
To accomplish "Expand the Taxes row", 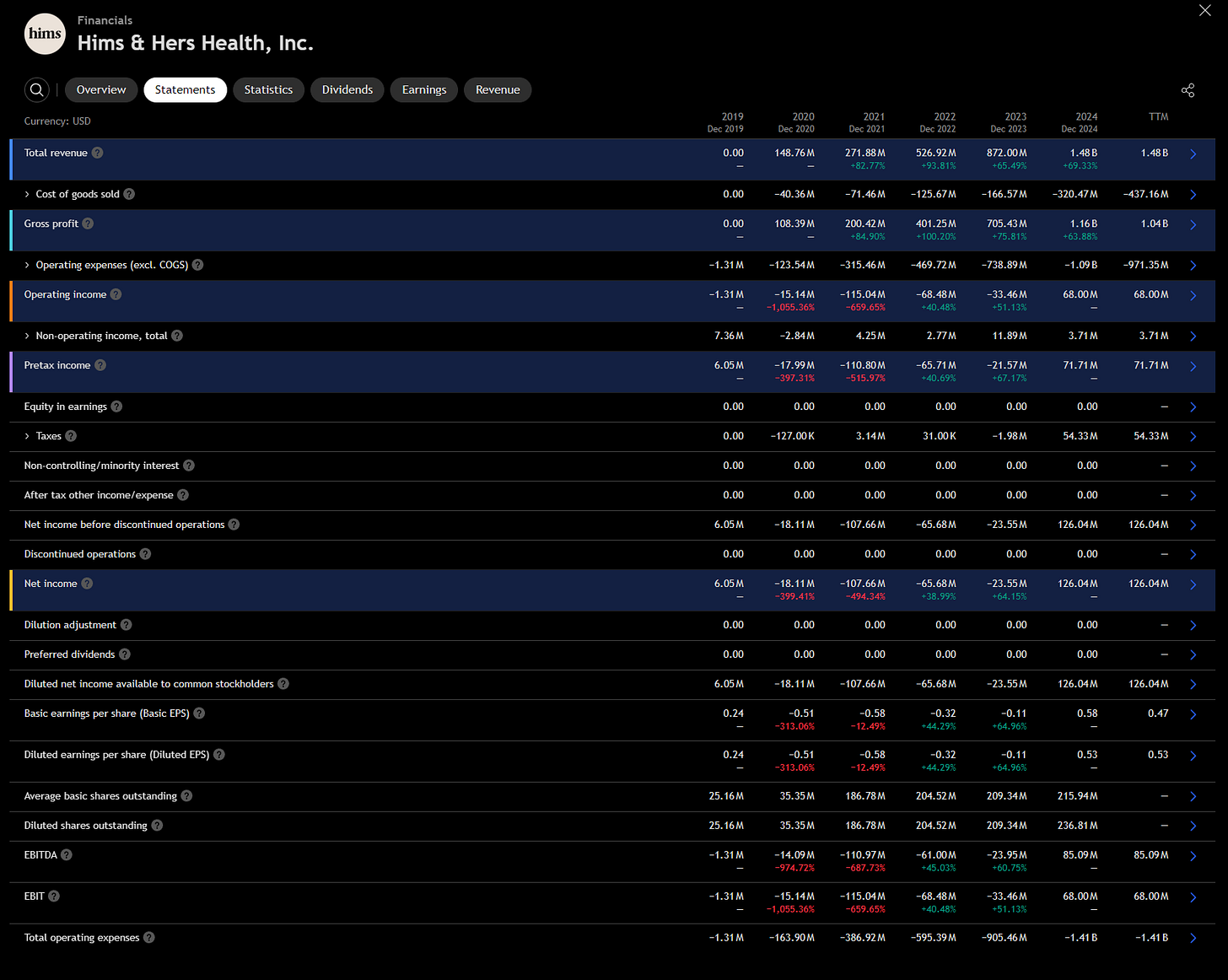I will click(x=27, y=436).
